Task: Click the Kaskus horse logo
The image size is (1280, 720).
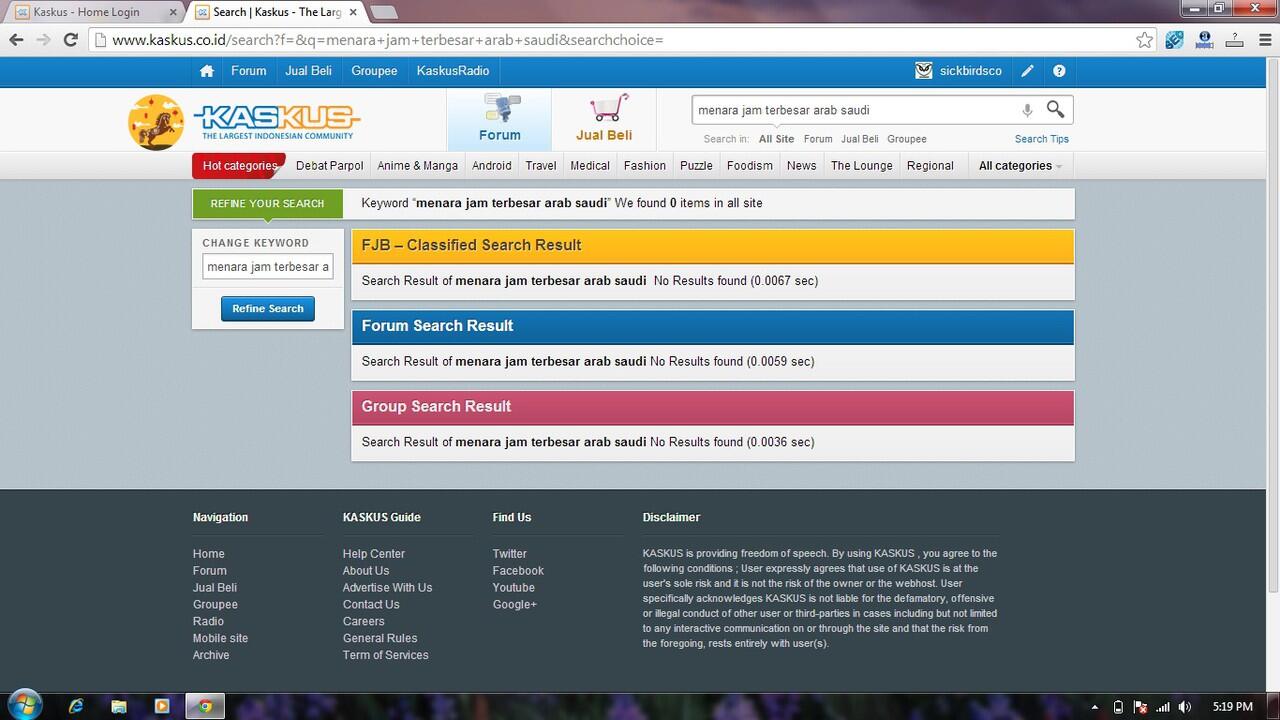Action: [x=156, y=123]
